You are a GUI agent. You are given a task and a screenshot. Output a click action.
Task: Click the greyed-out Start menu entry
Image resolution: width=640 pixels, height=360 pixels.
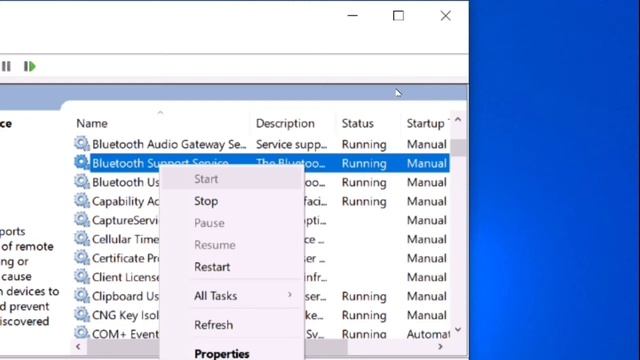(232, 179)
